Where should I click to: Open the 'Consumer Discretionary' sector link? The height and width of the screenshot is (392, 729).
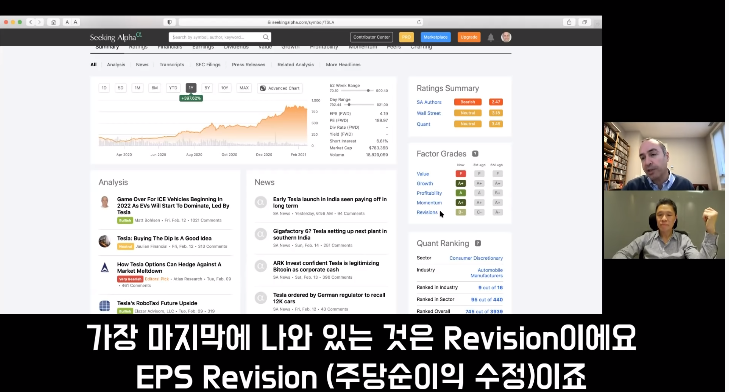pos(476,258)
